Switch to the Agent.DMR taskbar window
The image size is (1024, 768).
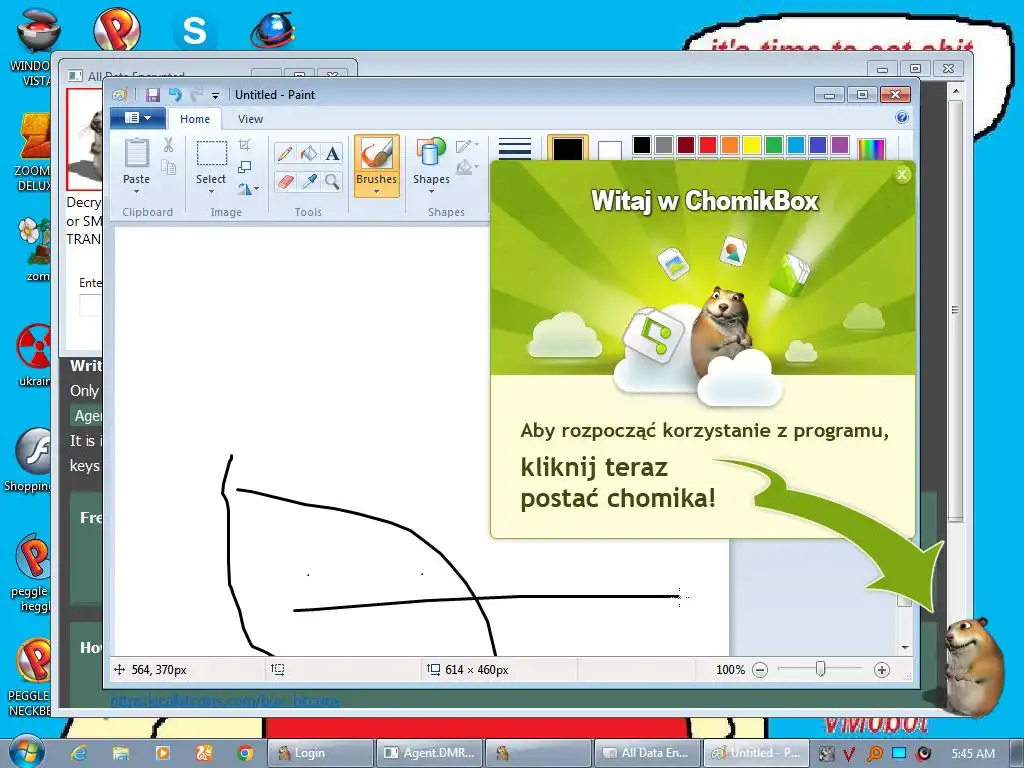click(429, 753)
